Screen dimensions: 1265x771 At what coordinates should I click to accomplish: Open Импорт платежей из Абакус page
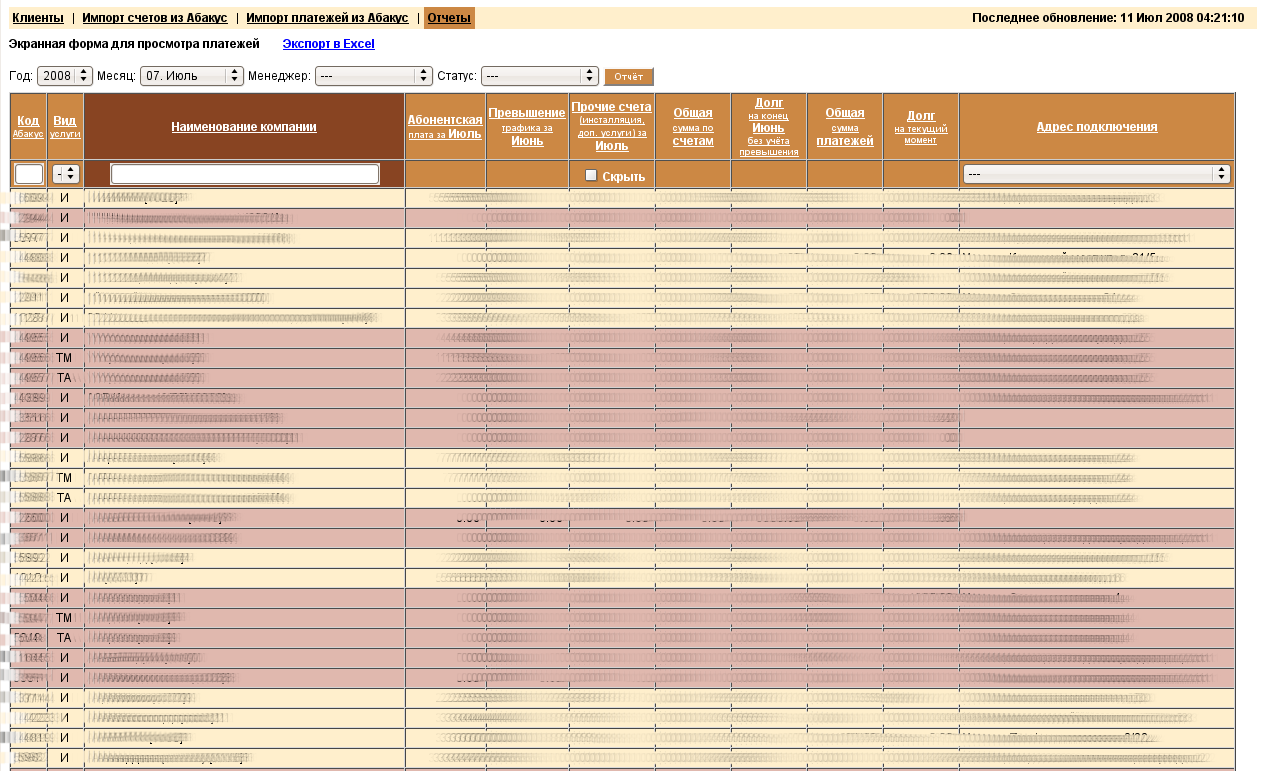pyautogui.click(x=327, y=18)
